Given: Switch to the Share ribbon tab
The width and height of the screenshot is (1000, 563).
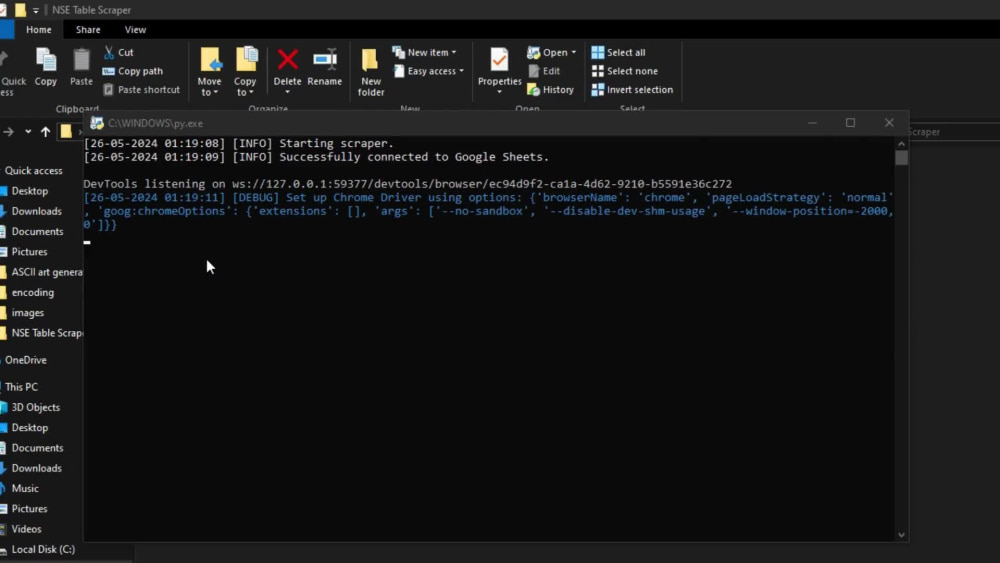Looking at the screenshot, I should [x=88, y=29].
